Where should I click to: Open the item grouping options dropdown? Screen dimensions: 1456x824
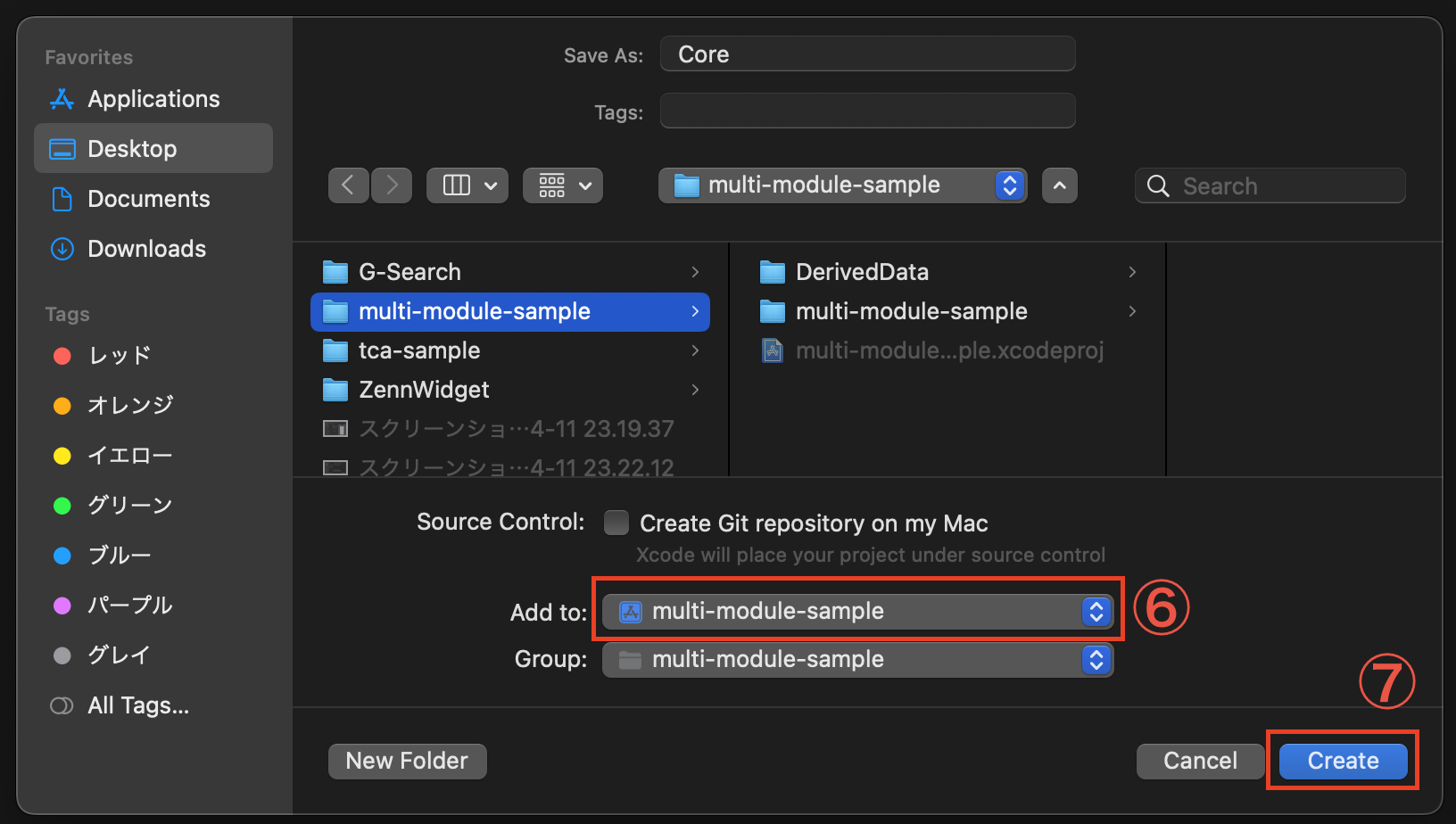(563, 185)
